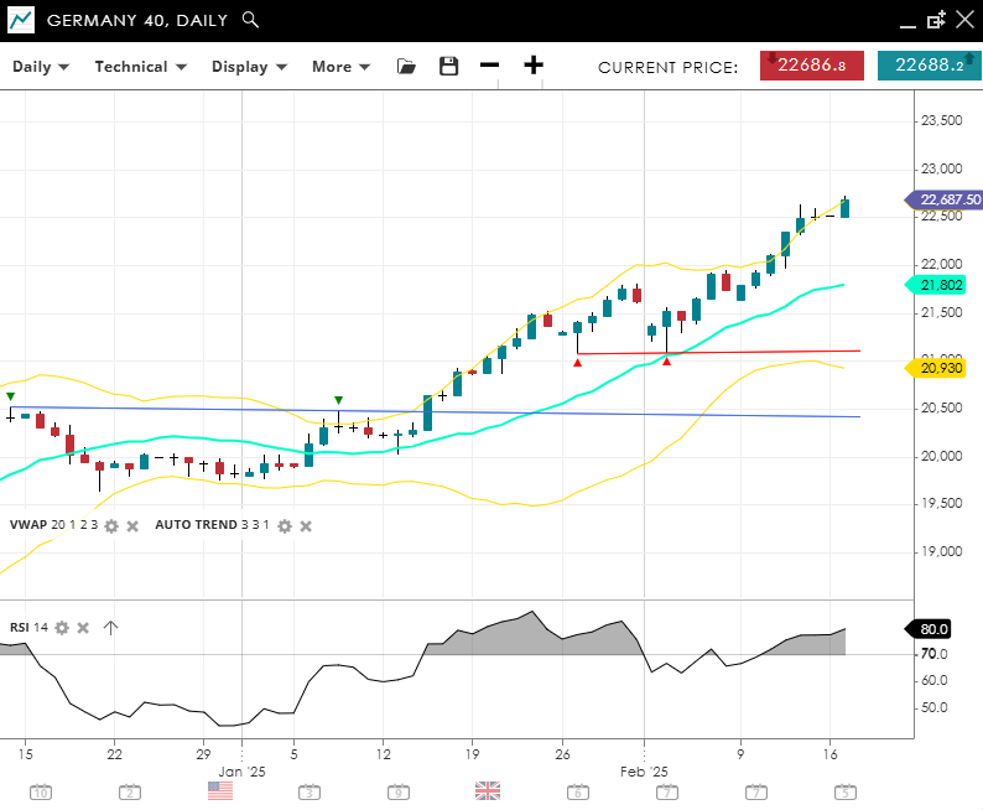The height and width of the screenshot is (810, 983).
Task: Open the Display dropdown menu
Action: 249,67
